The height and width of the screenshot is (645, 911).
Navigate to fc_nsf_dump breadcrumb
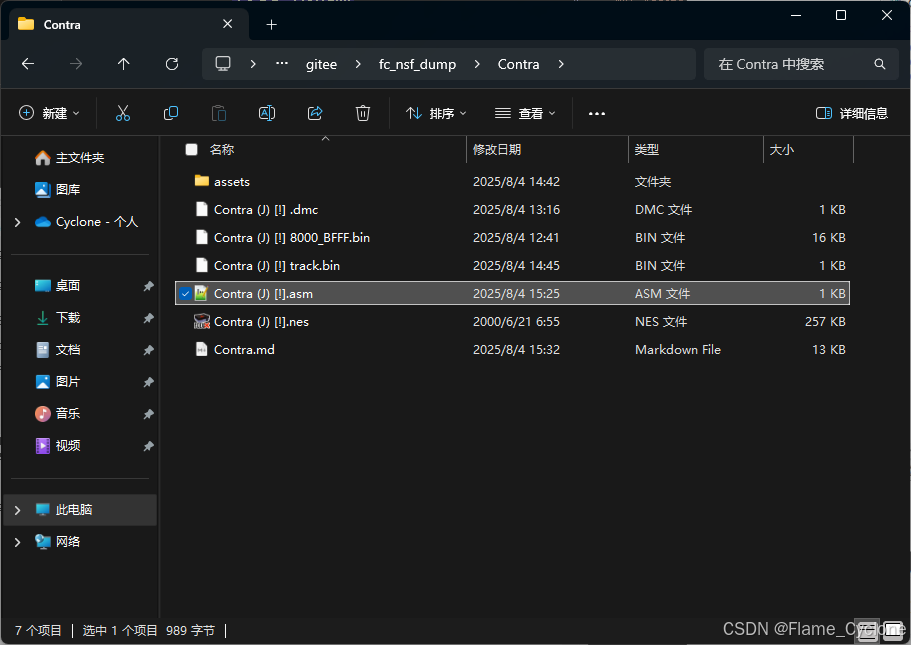point(417,64)
